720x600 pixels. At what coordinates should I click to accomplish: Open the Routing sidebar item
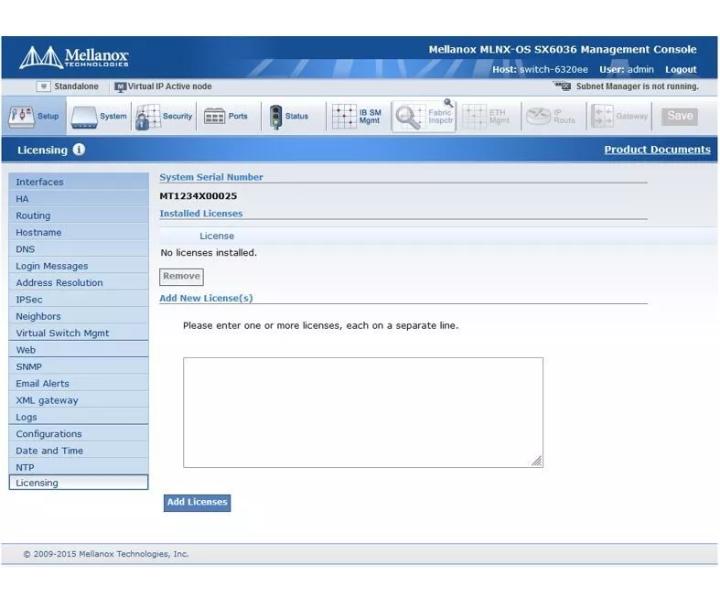click(x=79, y=215)
